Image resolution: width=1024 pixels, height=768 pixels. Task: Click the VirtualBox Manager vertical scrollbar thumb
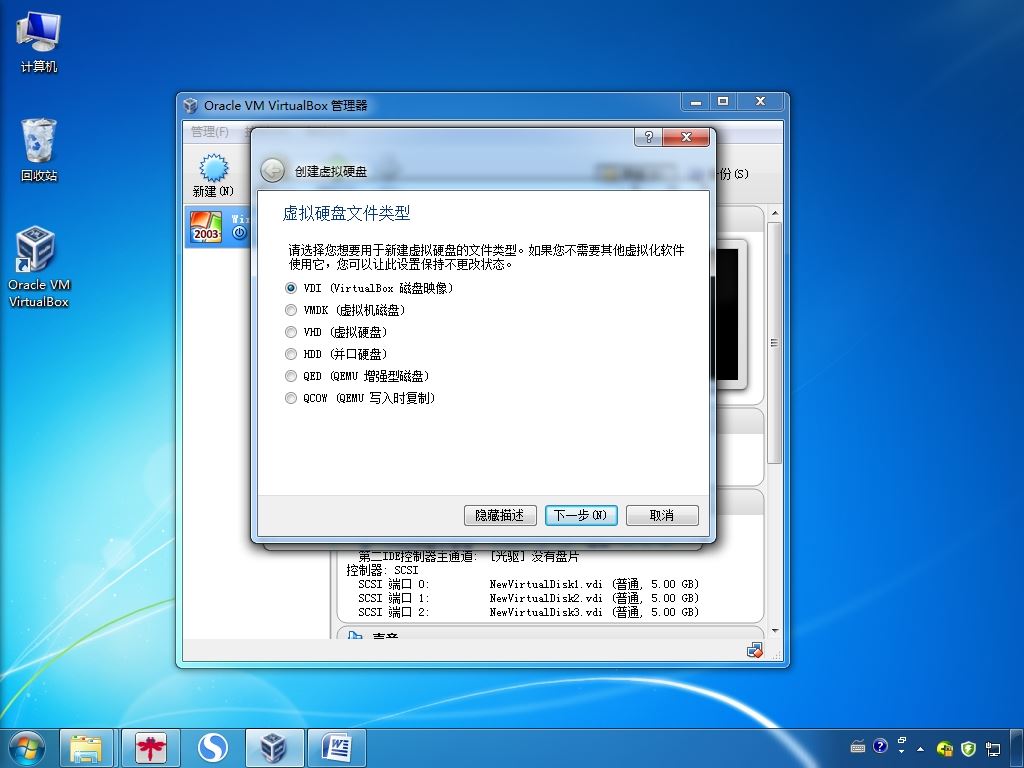point(775,343)
